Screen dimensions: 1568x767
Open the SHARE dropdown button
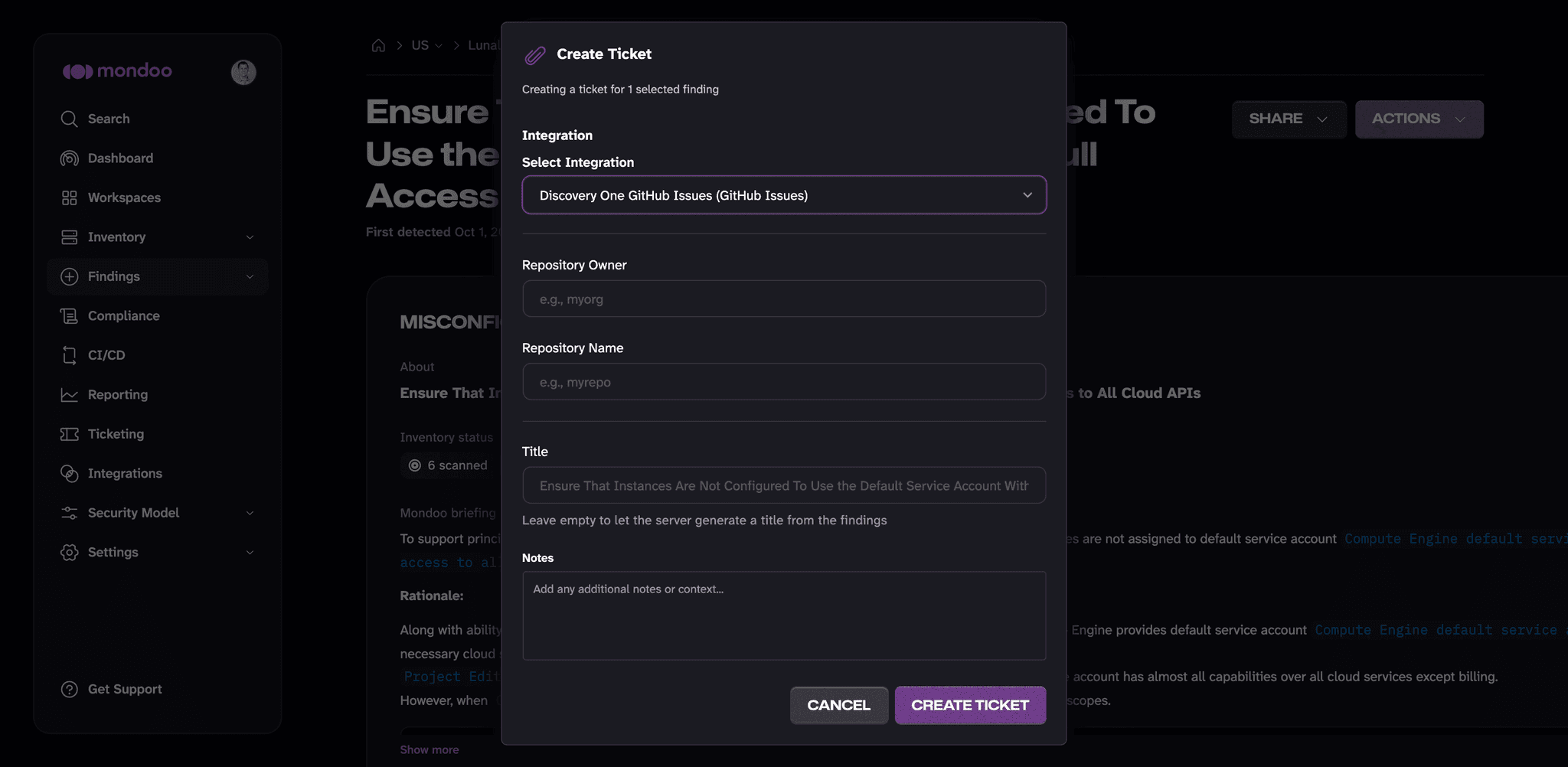pyautogui.click(x=1289, y=119)
